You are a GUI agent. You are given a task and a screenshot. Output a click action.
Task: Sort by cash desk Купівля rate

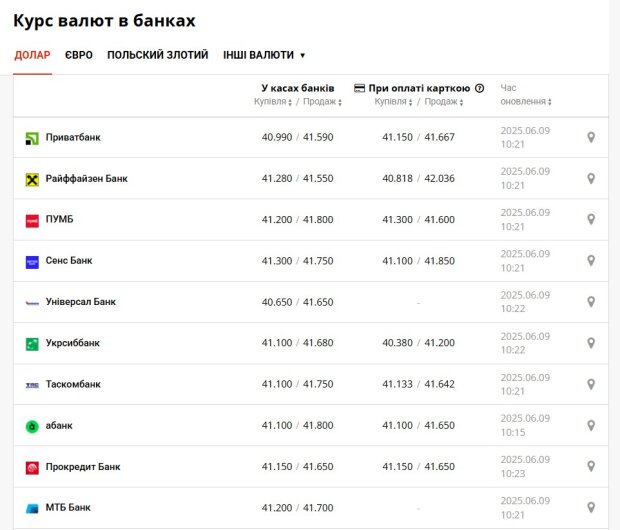pyautogui.click(x=273, y=102)
